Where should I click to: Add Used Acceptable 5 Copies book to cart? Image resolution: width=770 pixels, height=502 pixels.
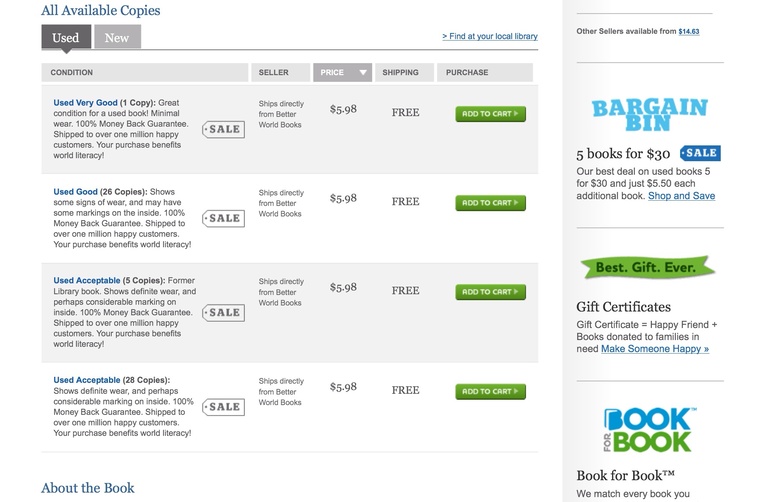coord(490,292)
